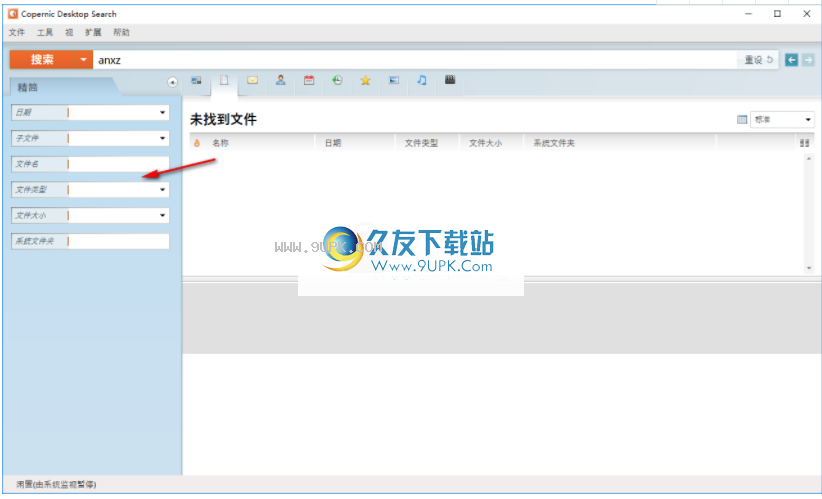Click the view layout icon beside 标准
Image resolution: width=822 pixels, height=499 pixels.
click(x=742, y=120)
